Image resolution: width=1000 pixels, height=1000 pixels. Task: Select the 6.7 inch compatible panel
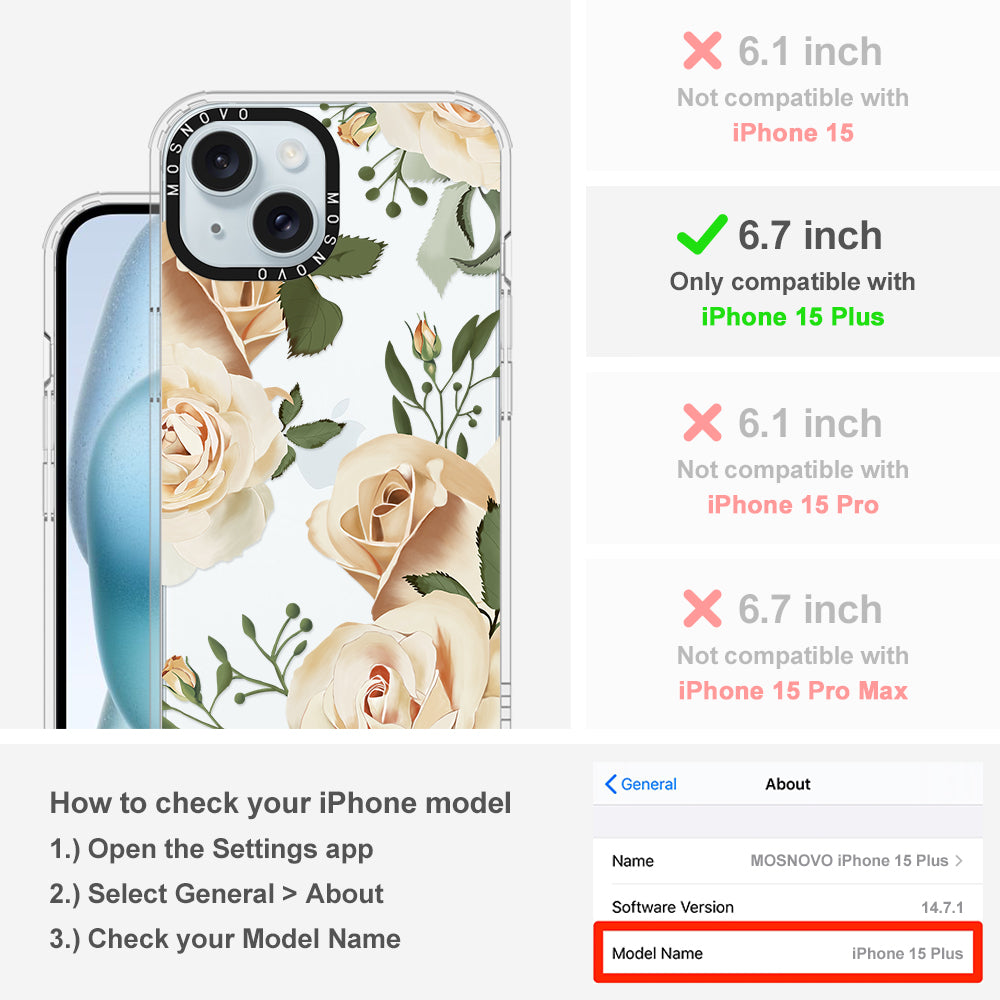pos(793,272)
